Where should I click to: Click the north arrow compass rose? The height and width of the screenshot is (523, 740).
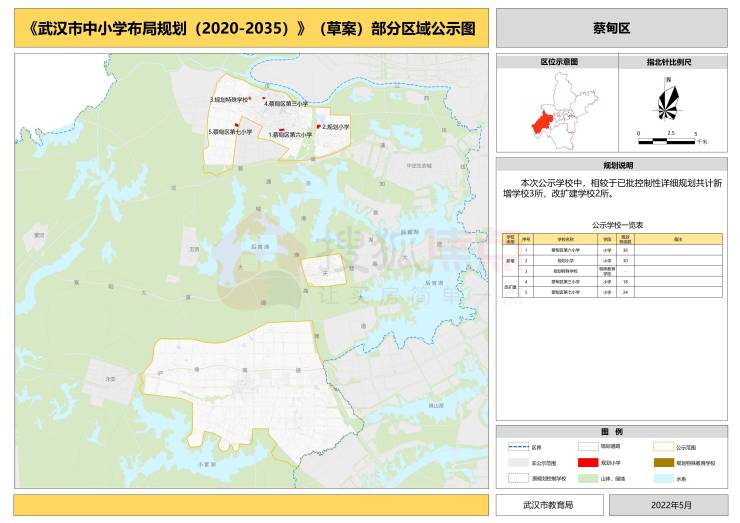click(x=667, y=101)
